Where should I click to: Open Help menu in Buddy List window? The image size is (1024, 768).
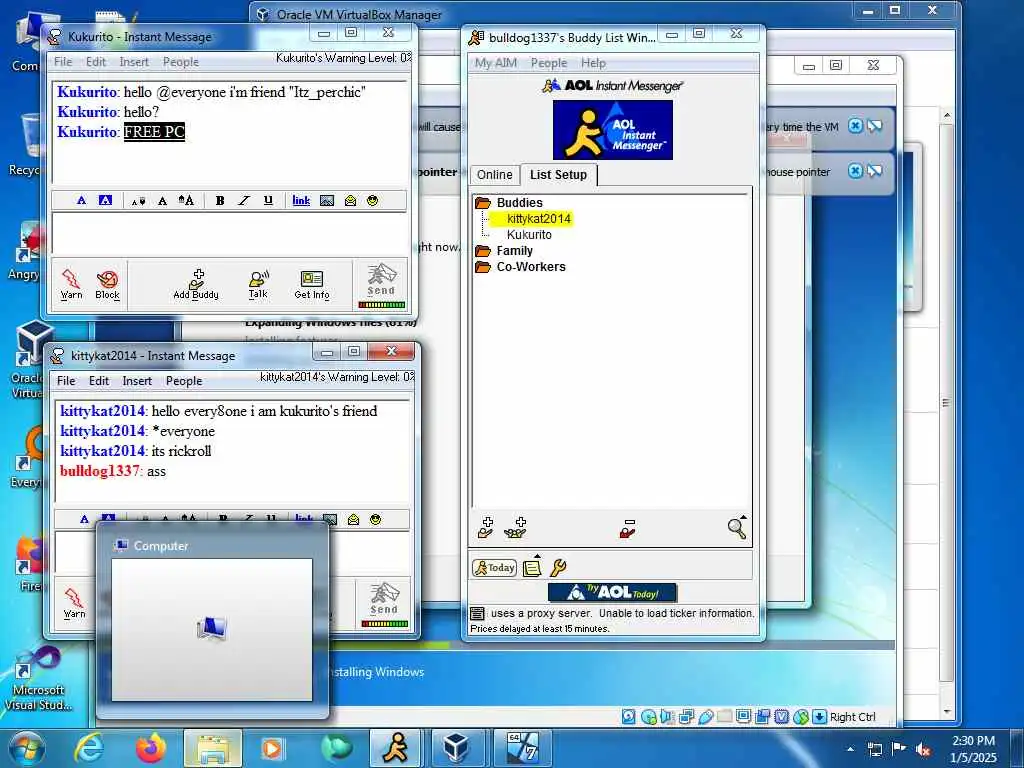[593, 63]
